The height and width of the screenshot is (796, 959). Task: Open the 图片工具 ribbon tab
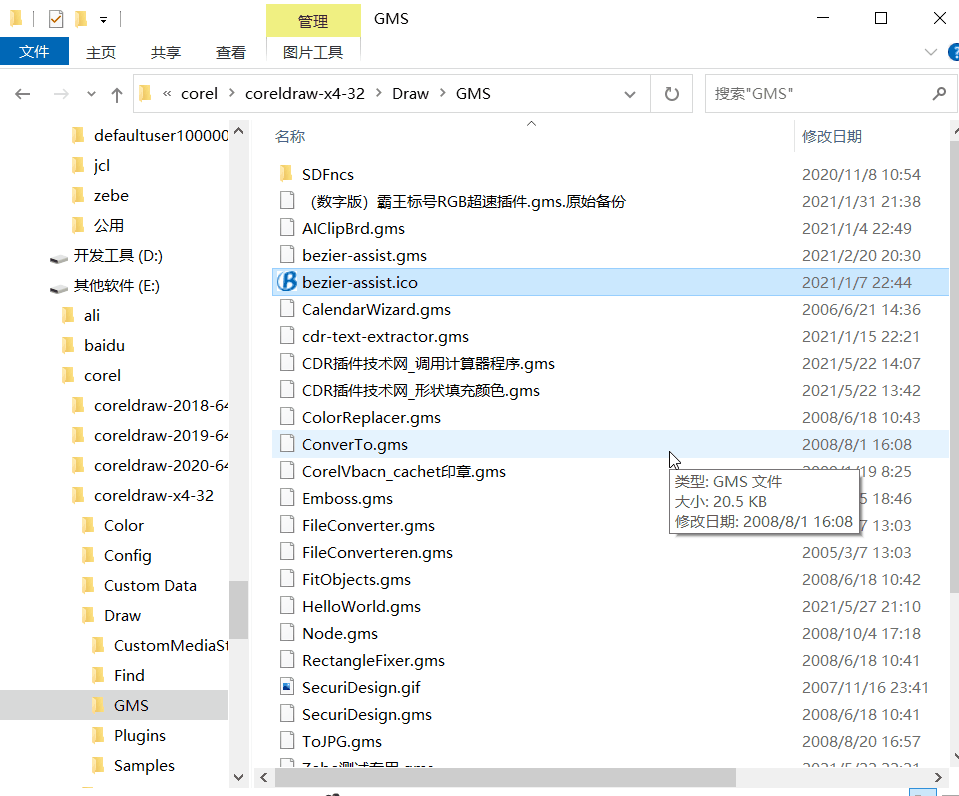coord(313,52)
